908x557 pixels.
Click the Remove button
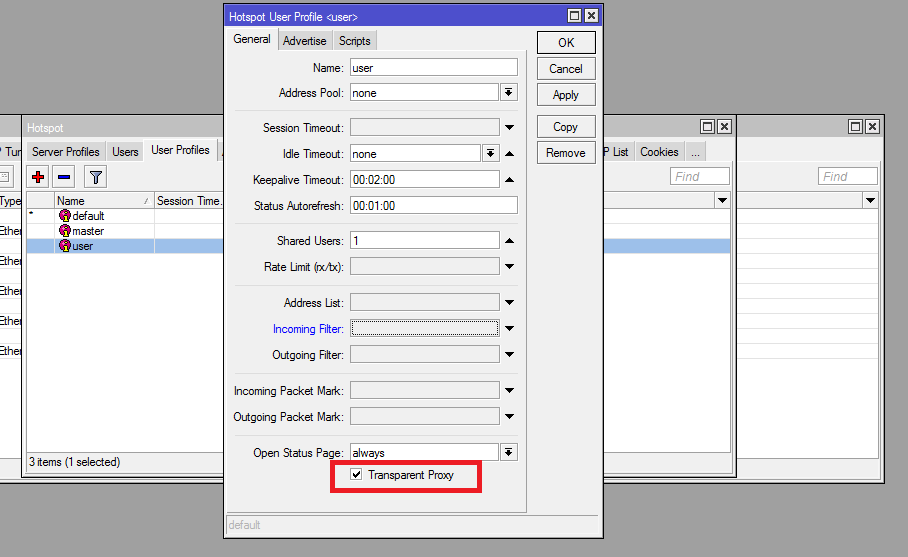coord(566,153)
